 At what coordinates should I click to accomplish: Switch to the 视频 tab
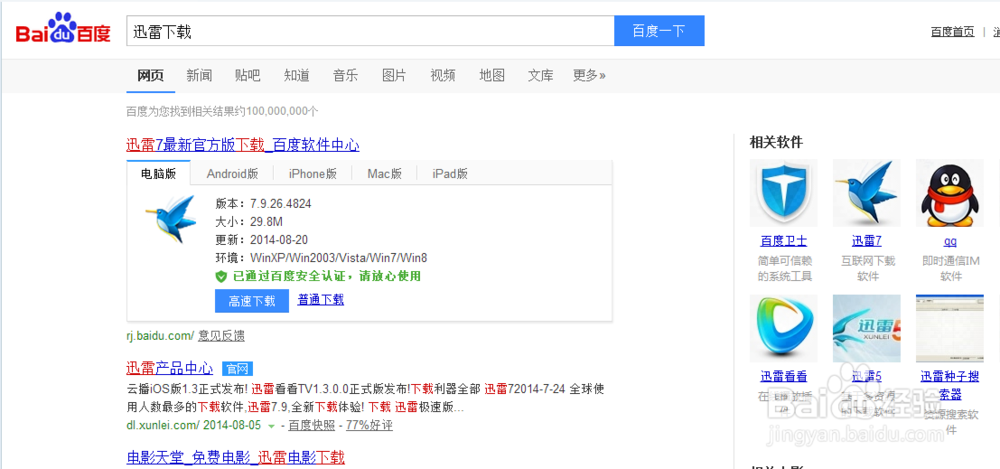(x=443, y=75)
